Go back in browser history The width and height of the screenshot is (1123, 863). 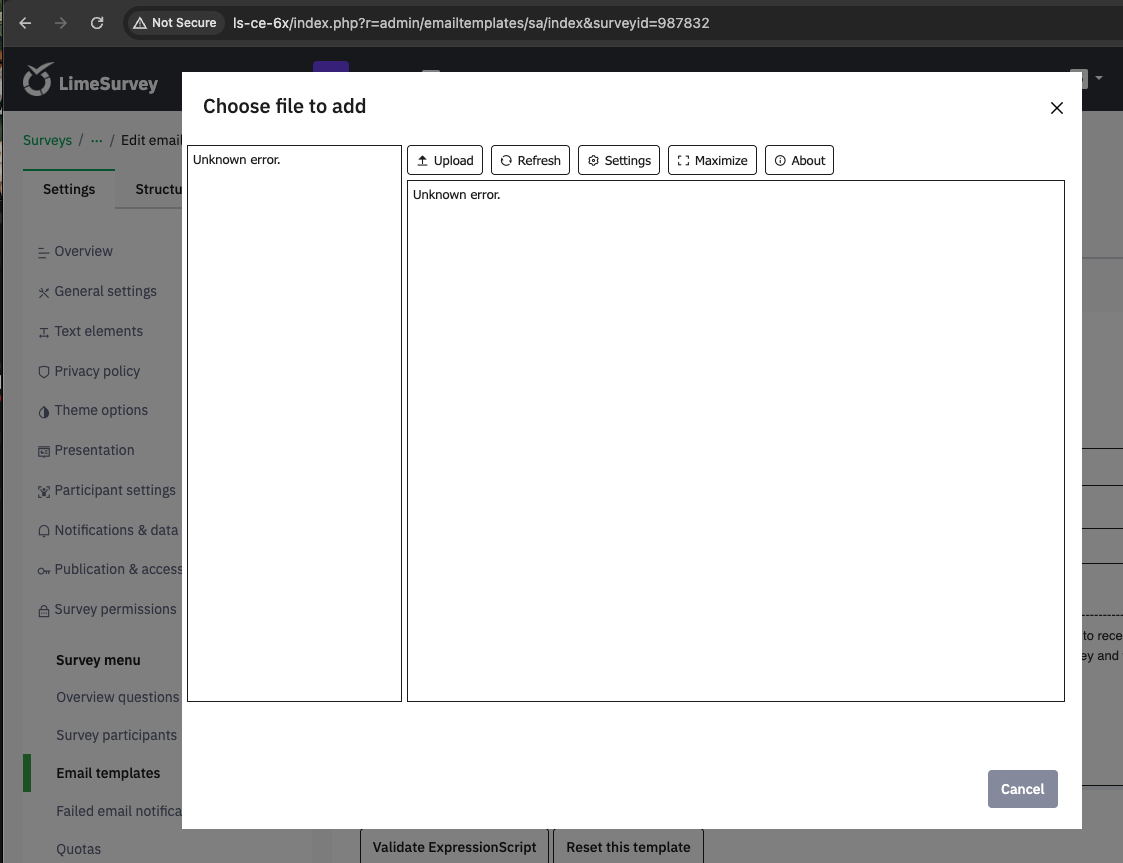25,23
